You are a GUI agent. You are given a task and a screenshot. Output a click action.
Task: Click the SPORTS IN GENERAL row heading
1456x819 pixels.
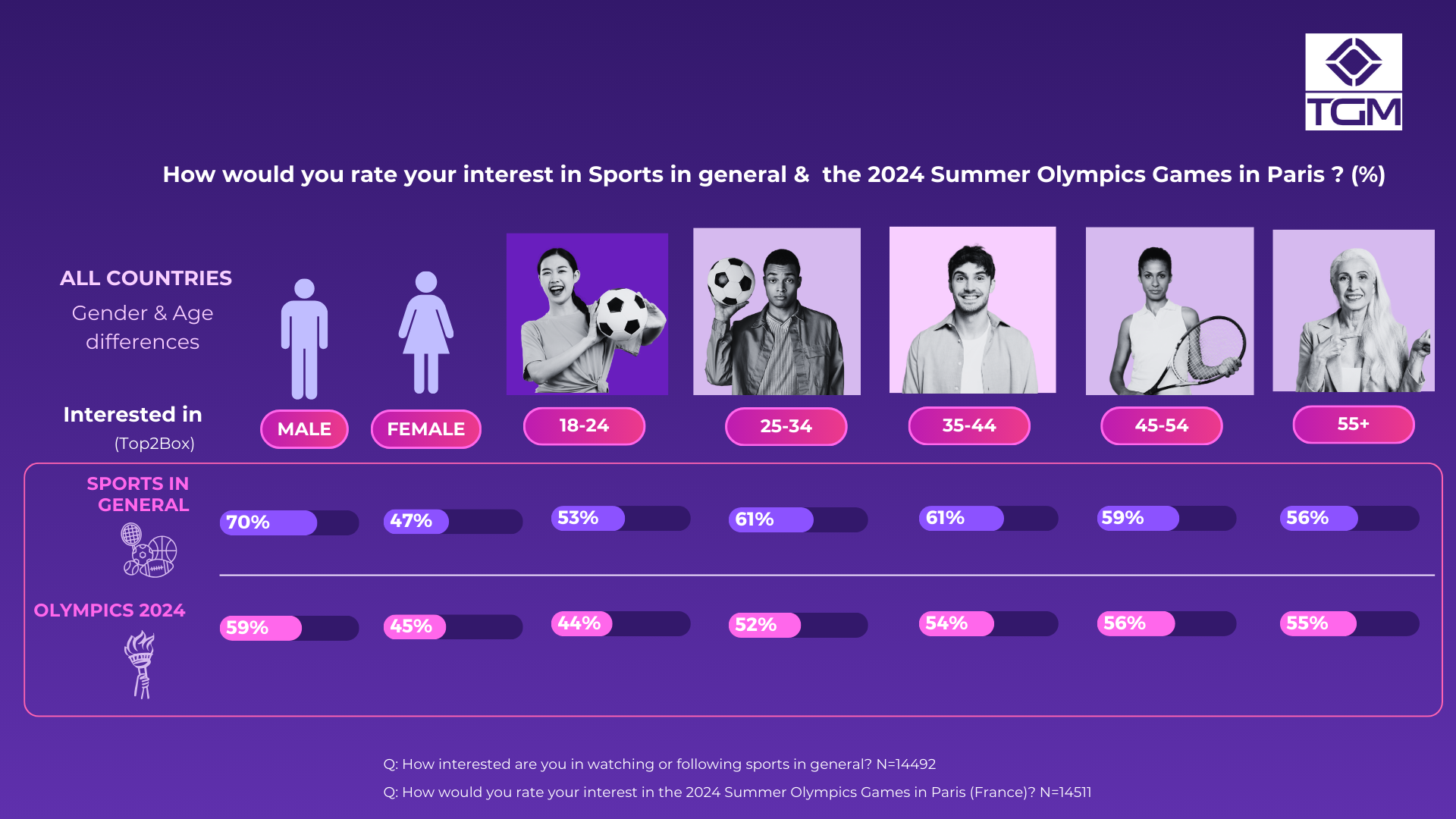point(138,494)
